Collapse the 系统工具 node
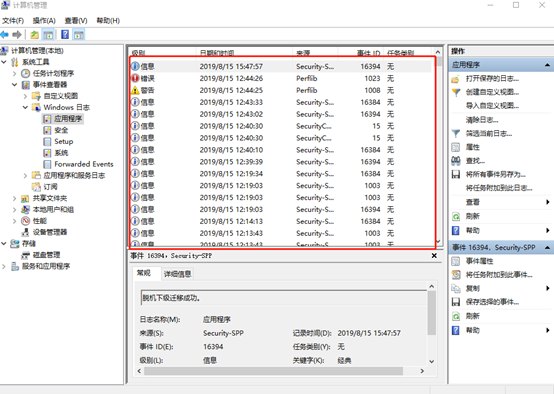 pos(4,62)
